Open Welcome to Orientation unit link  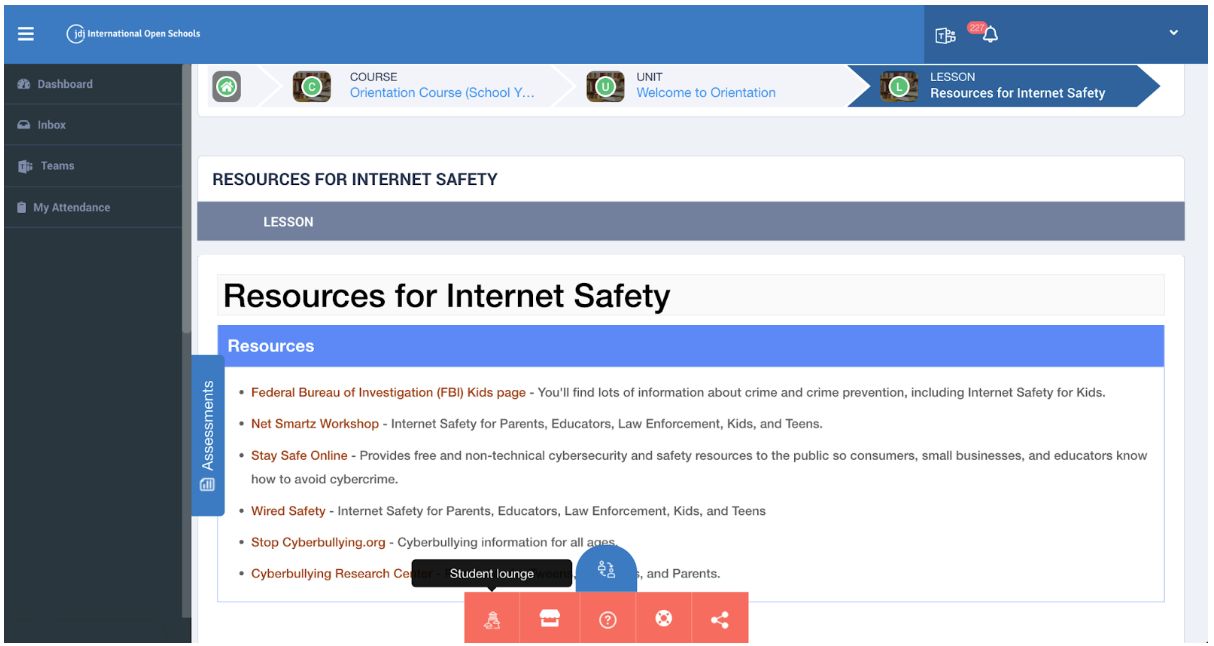706,92
